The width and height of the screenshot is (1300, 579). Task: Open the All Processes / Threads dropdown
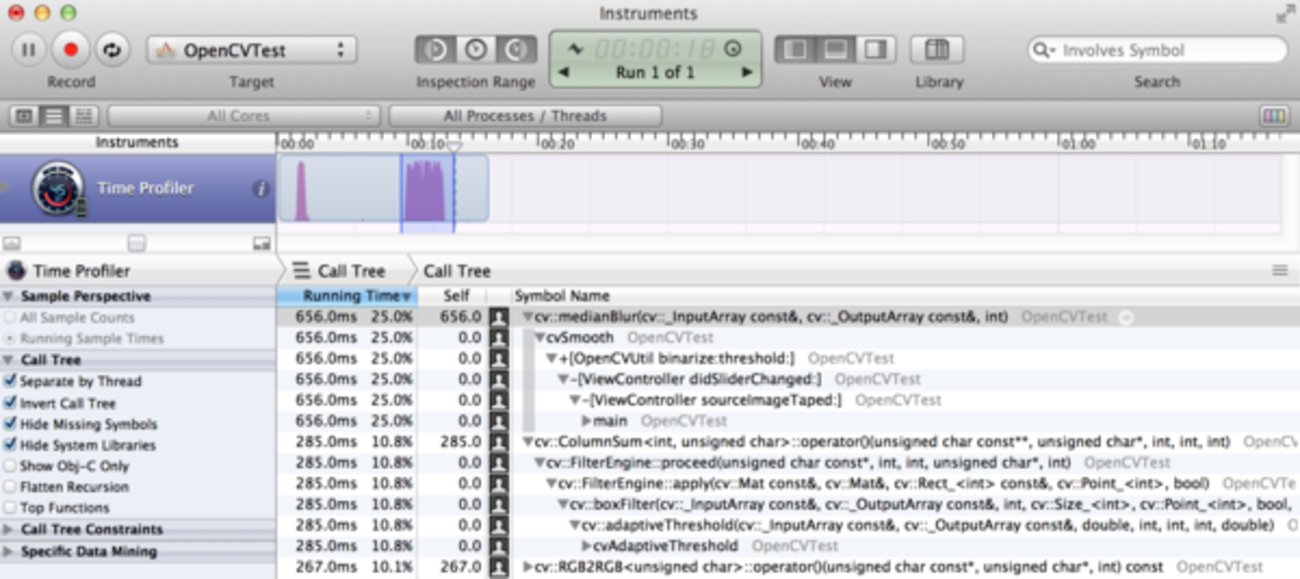tap(525, 116)
